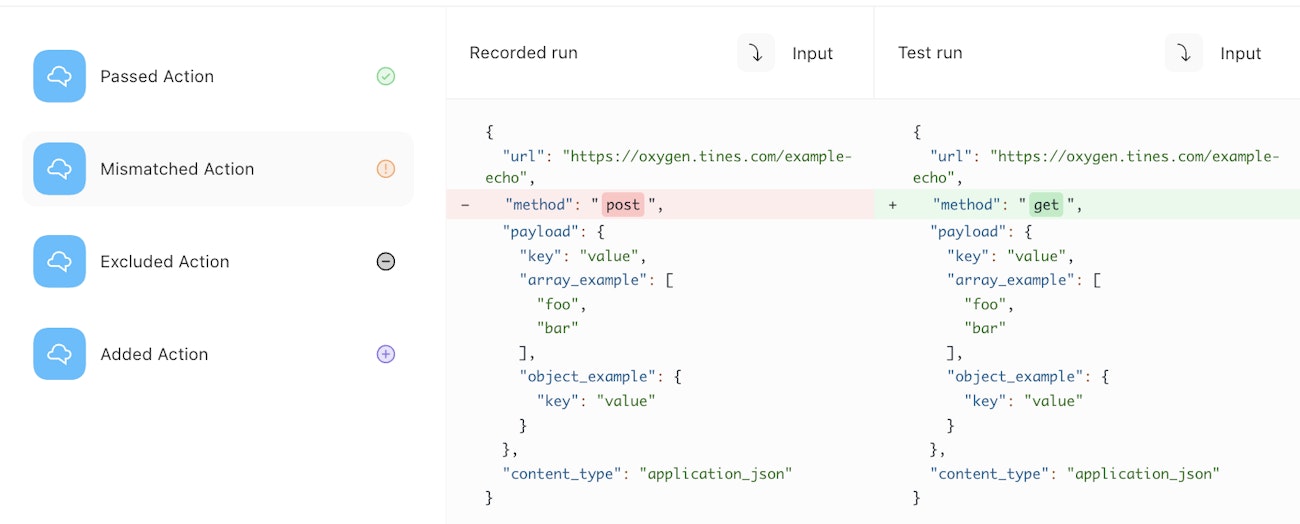
Task: Click the green passed checkmark status icon
Action: pos(385,76)
